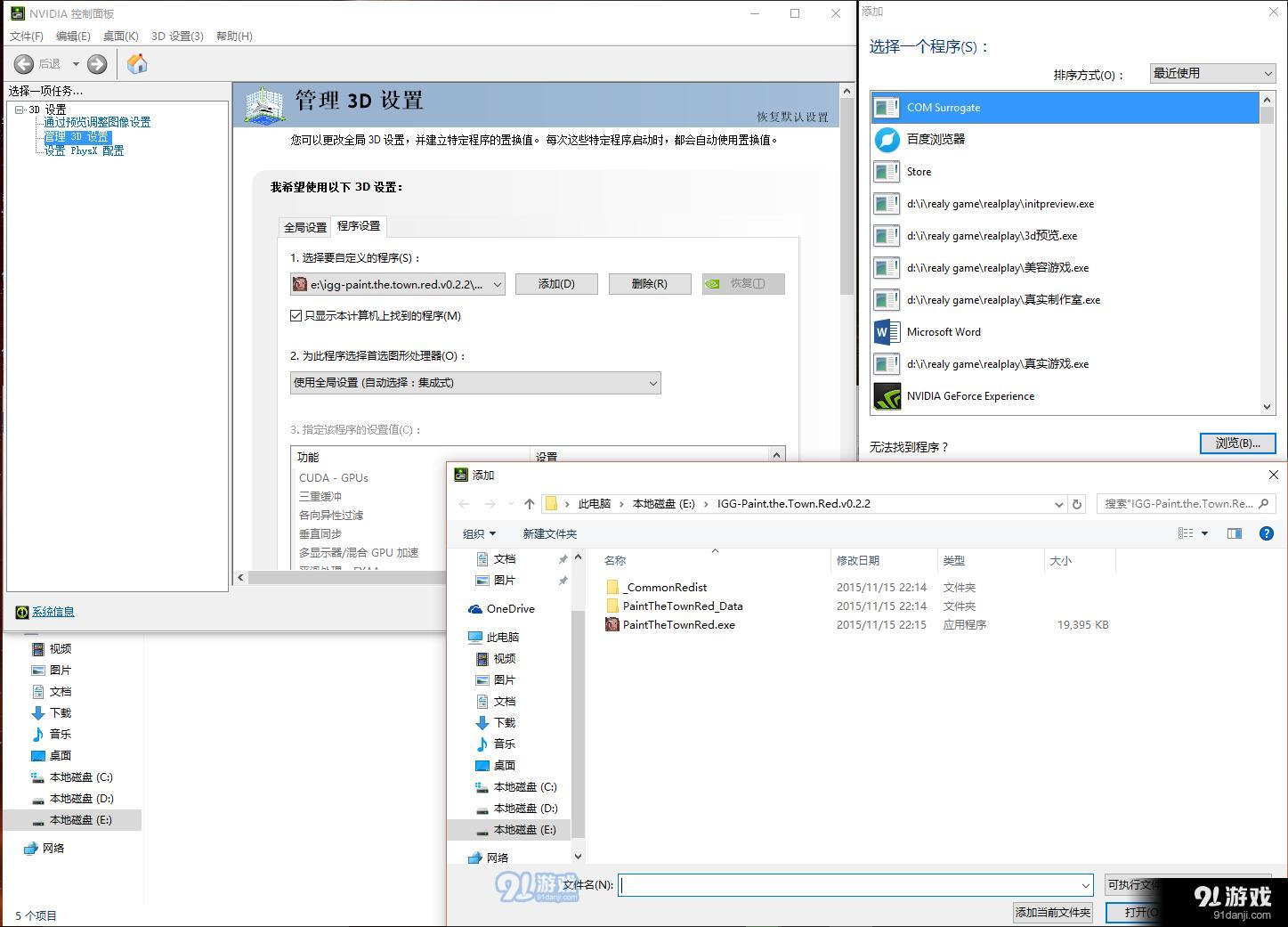Viewport: 1288px width, 927px height.
Task: Select NVIDIA GeForce Experience entry
Action: click(1065, 396)
